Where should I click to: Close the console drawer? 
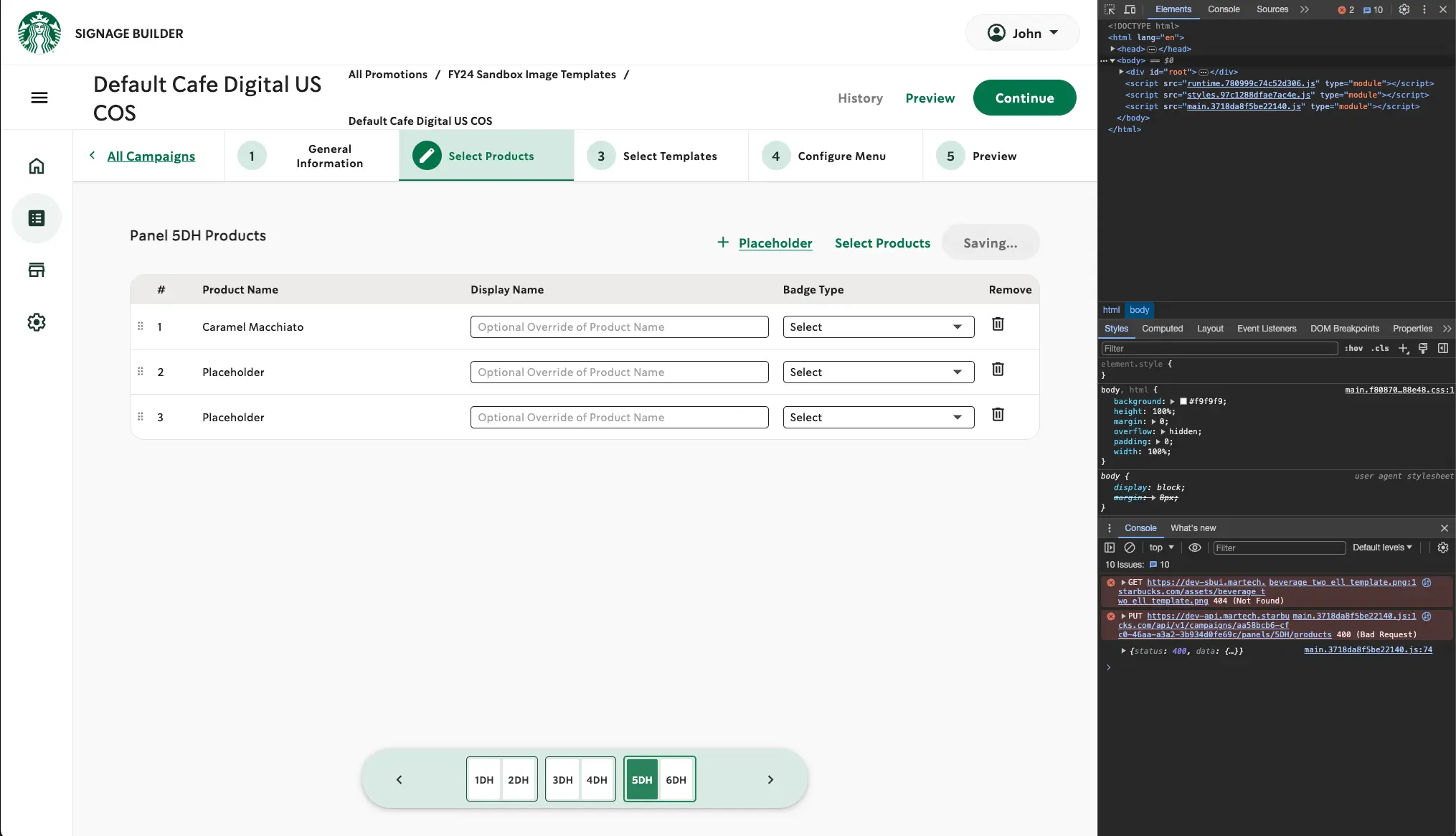click(1444, 528)
